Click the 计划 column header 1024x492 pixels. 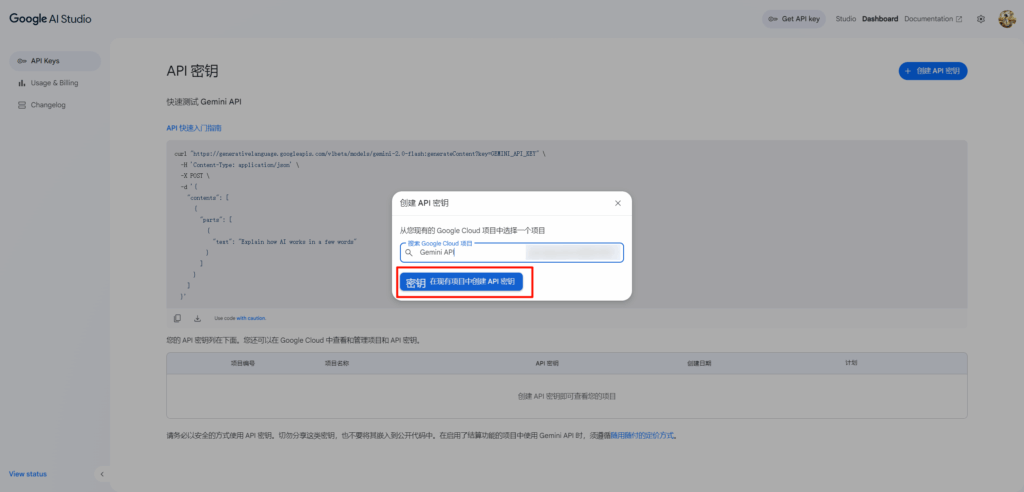851,363
